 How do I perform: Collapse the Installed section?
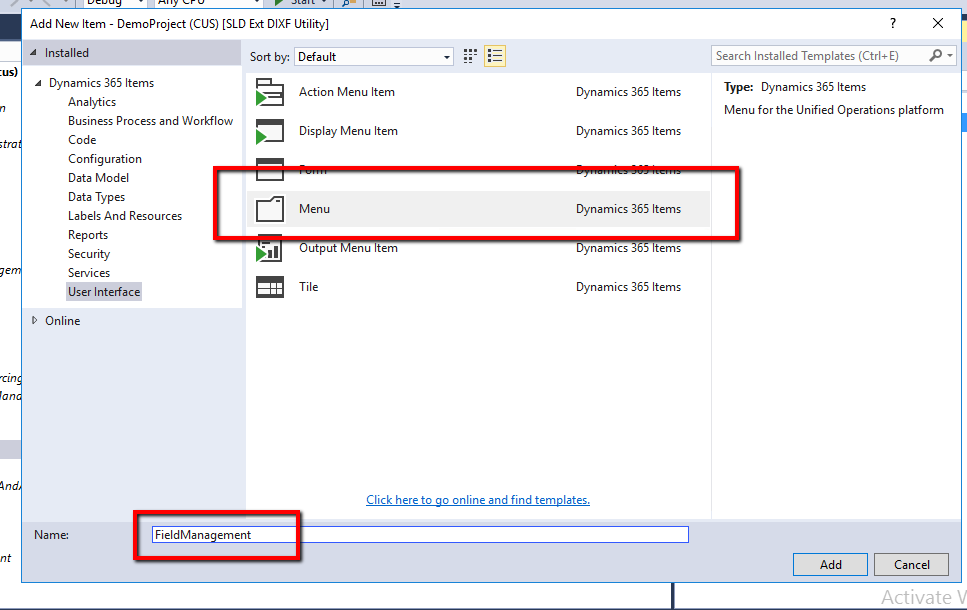(33, 53)
